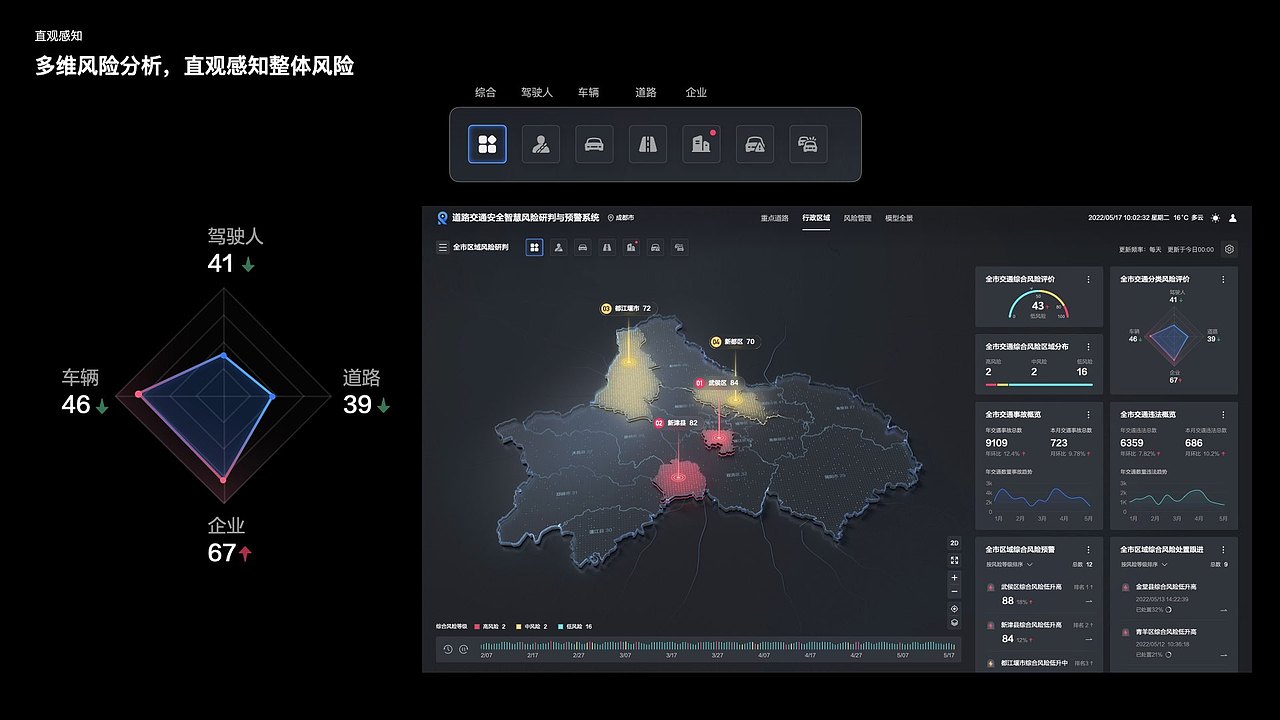
Task: Click the dashboard logo pin icon
Action: 442,217
